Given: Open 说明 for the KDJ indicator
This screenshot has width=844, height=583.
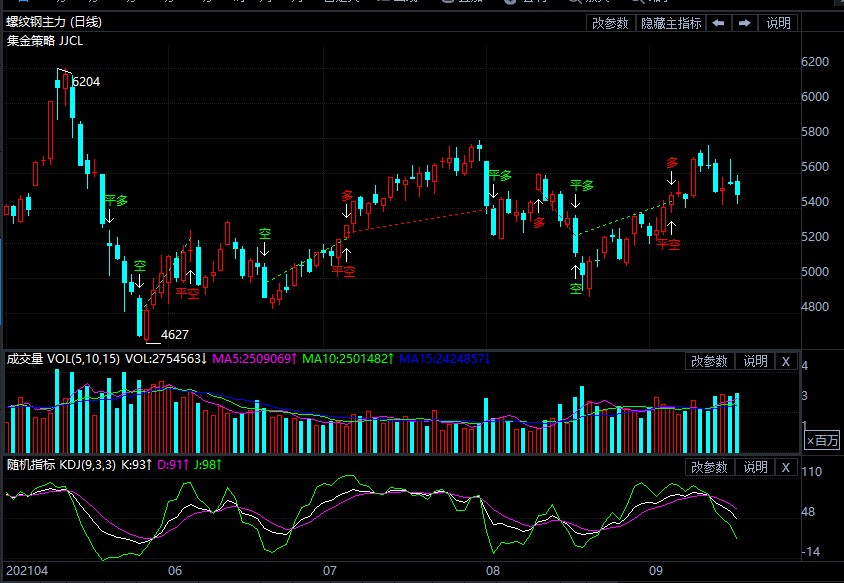Looking at the screenshot, I should (755, 467).
